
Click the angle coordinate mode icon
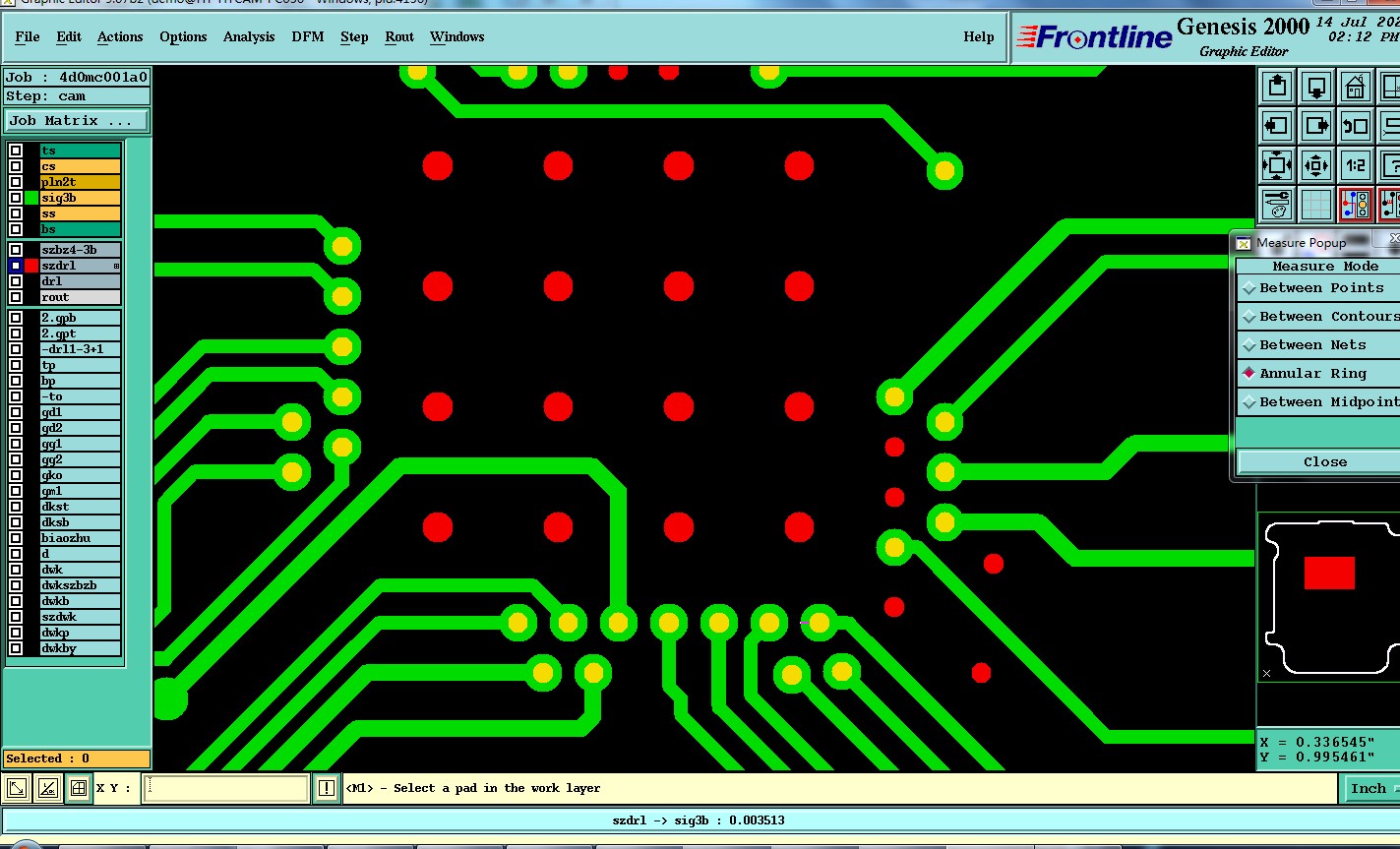[x=47, y=788]
